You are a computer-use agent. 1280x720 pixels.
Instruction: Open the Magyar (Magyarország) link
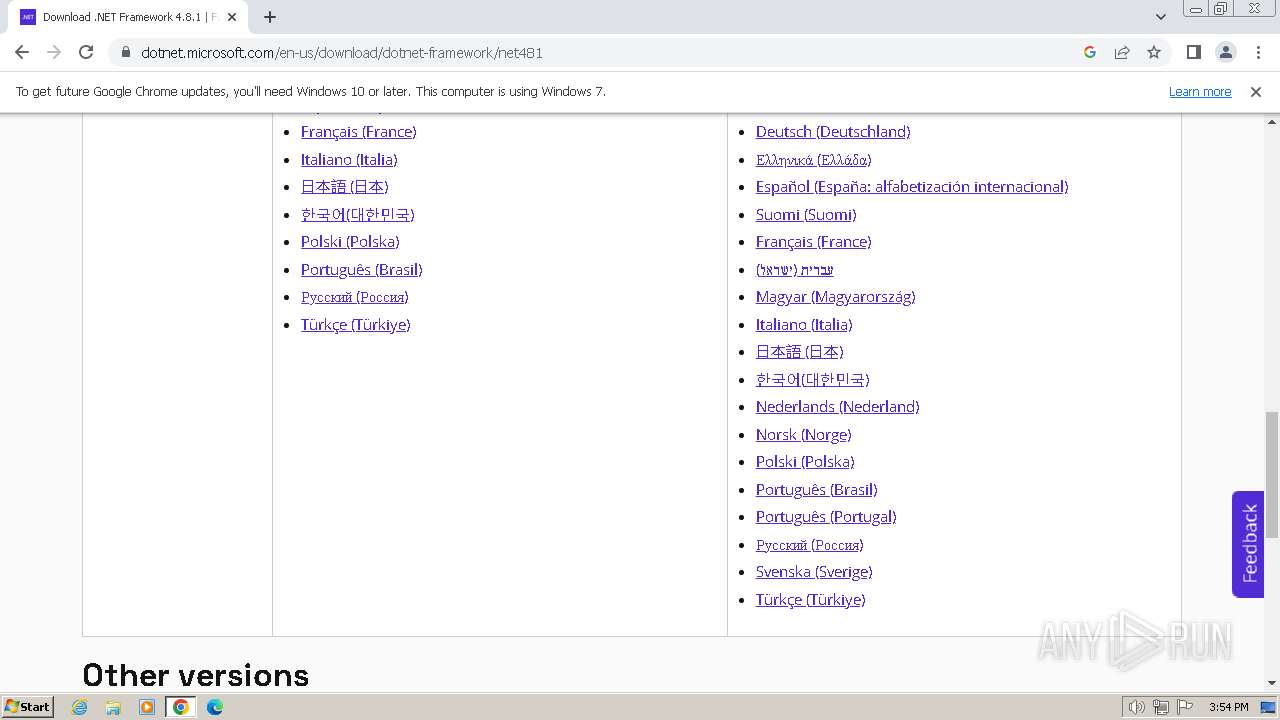pos(836,297)
